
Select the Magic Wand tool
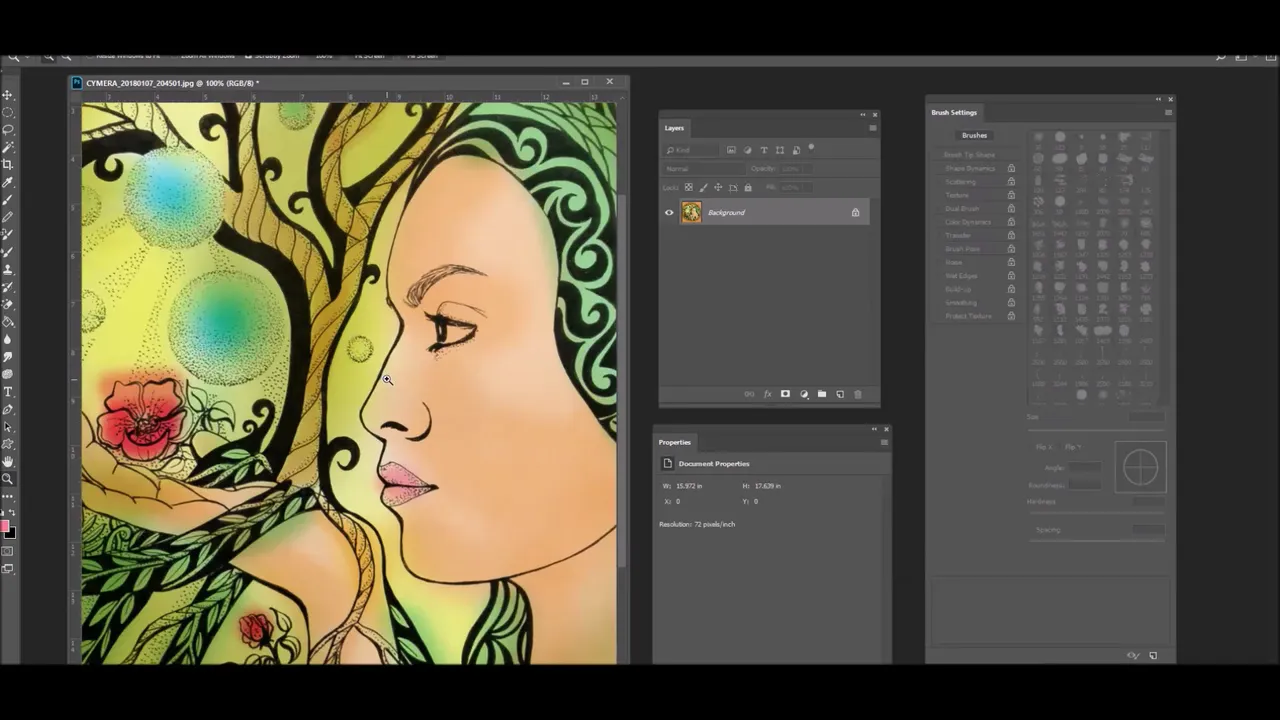point(8,147)
